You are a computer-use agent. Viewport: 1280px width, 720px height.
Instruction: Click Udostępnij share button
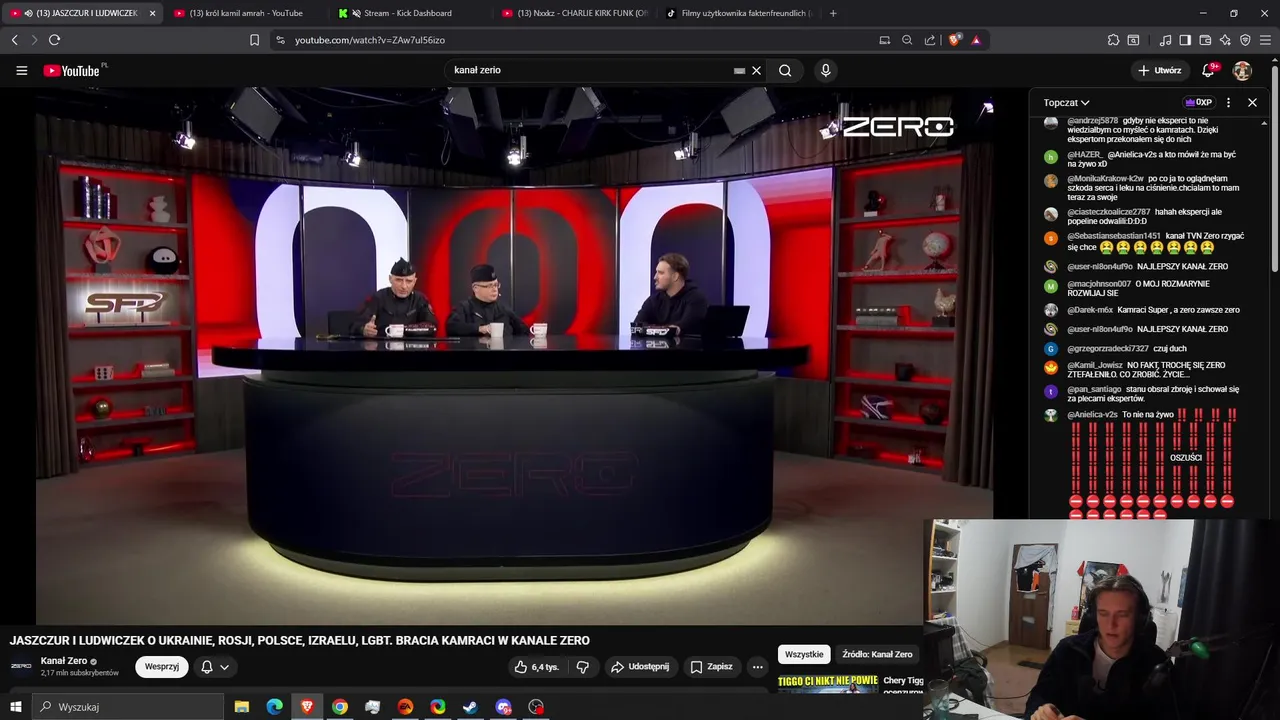pos(641,667)
